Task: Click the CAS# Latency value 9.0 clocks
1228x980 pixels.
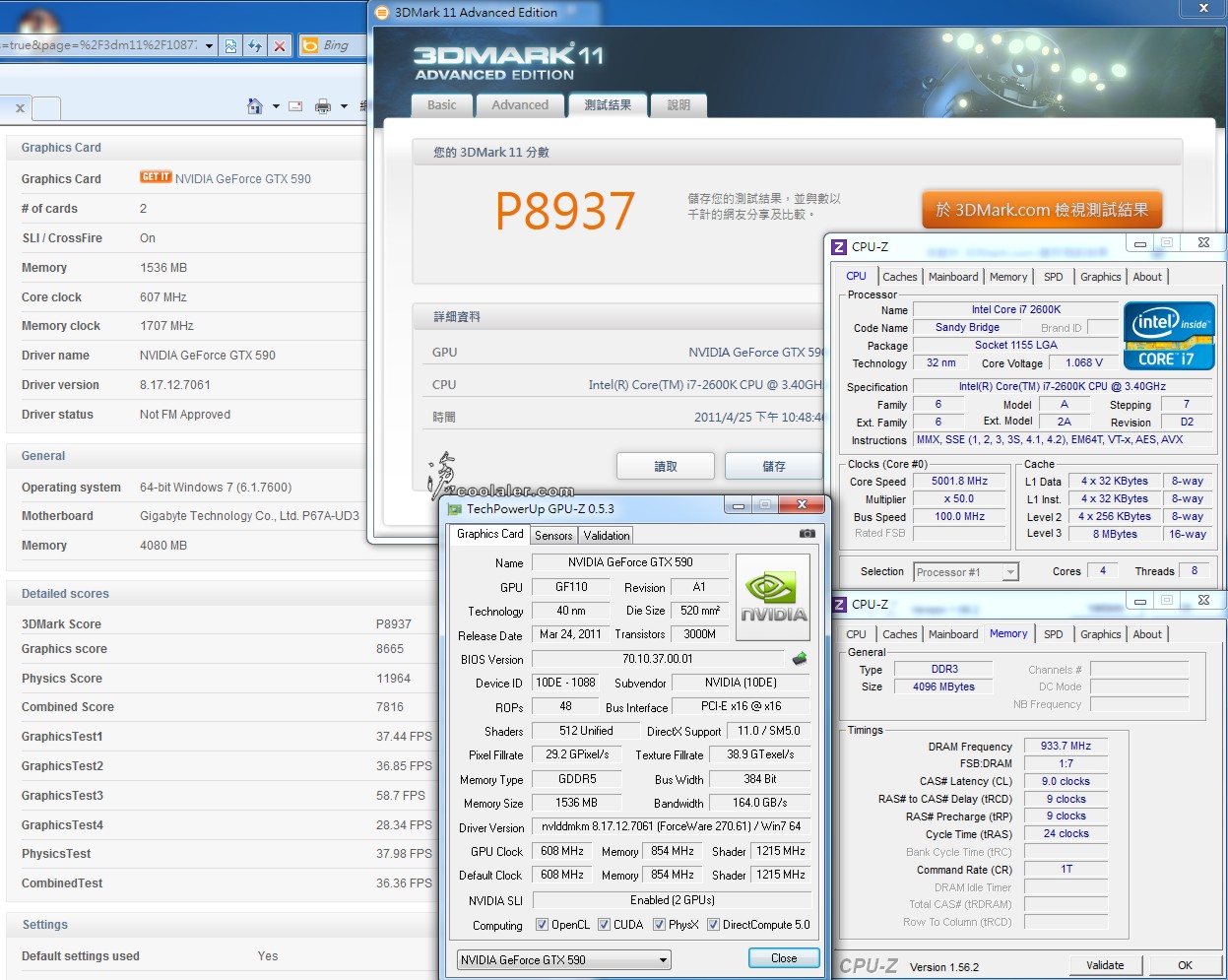Action: [1066, 782]
